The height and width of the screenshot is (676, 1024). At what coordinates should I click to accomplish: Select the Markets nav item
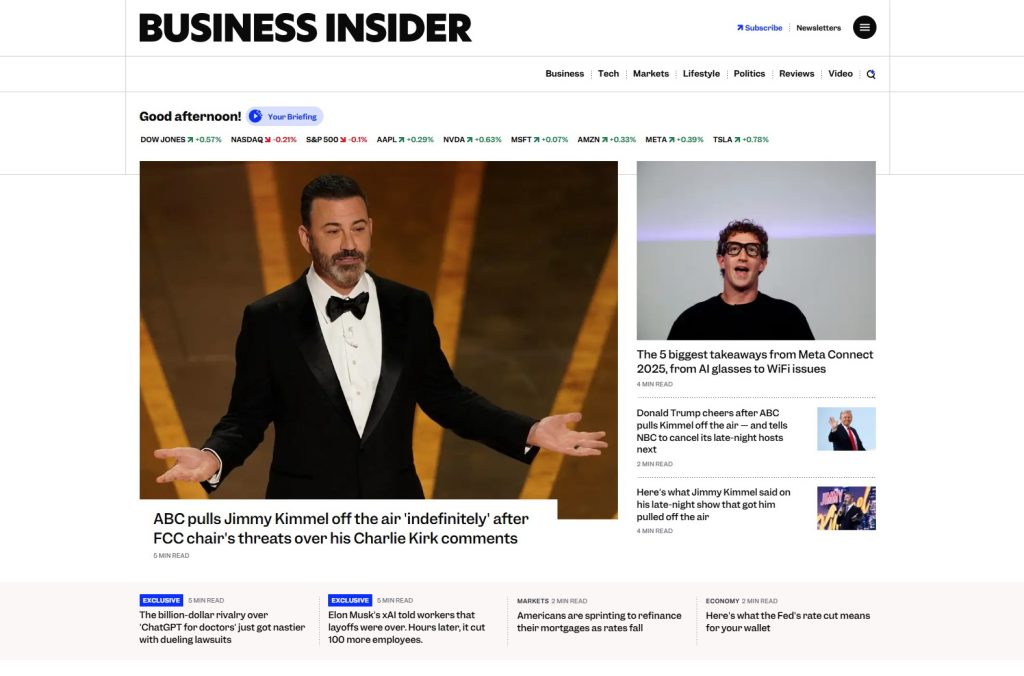coord(650,74)
